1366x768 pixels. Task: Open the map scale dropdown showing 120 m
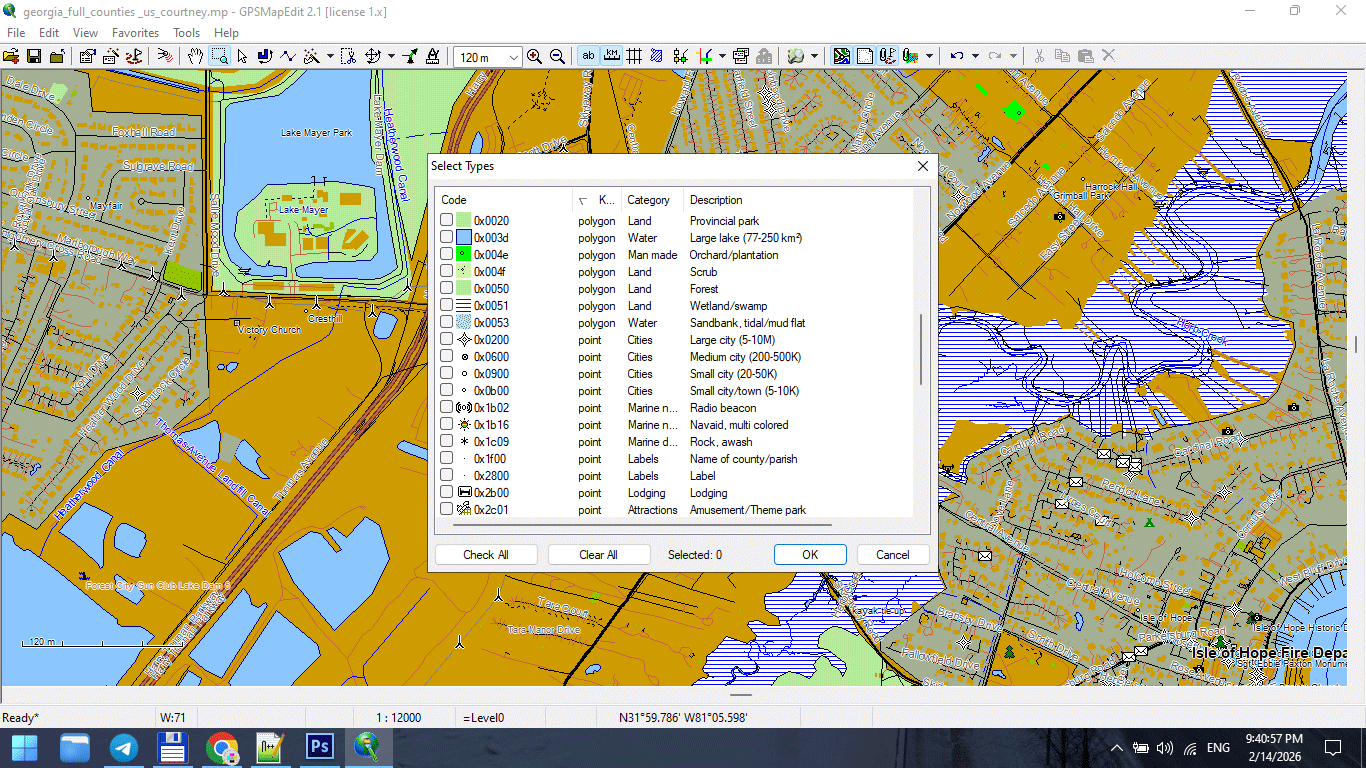(x=513, y=56)
